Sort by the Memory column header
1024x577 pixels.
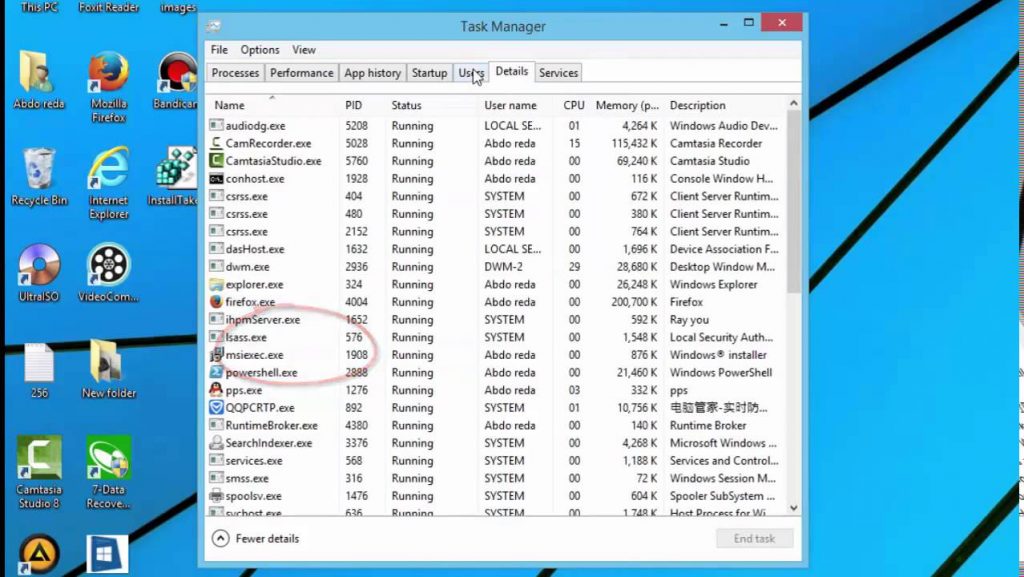coord(628,104)
